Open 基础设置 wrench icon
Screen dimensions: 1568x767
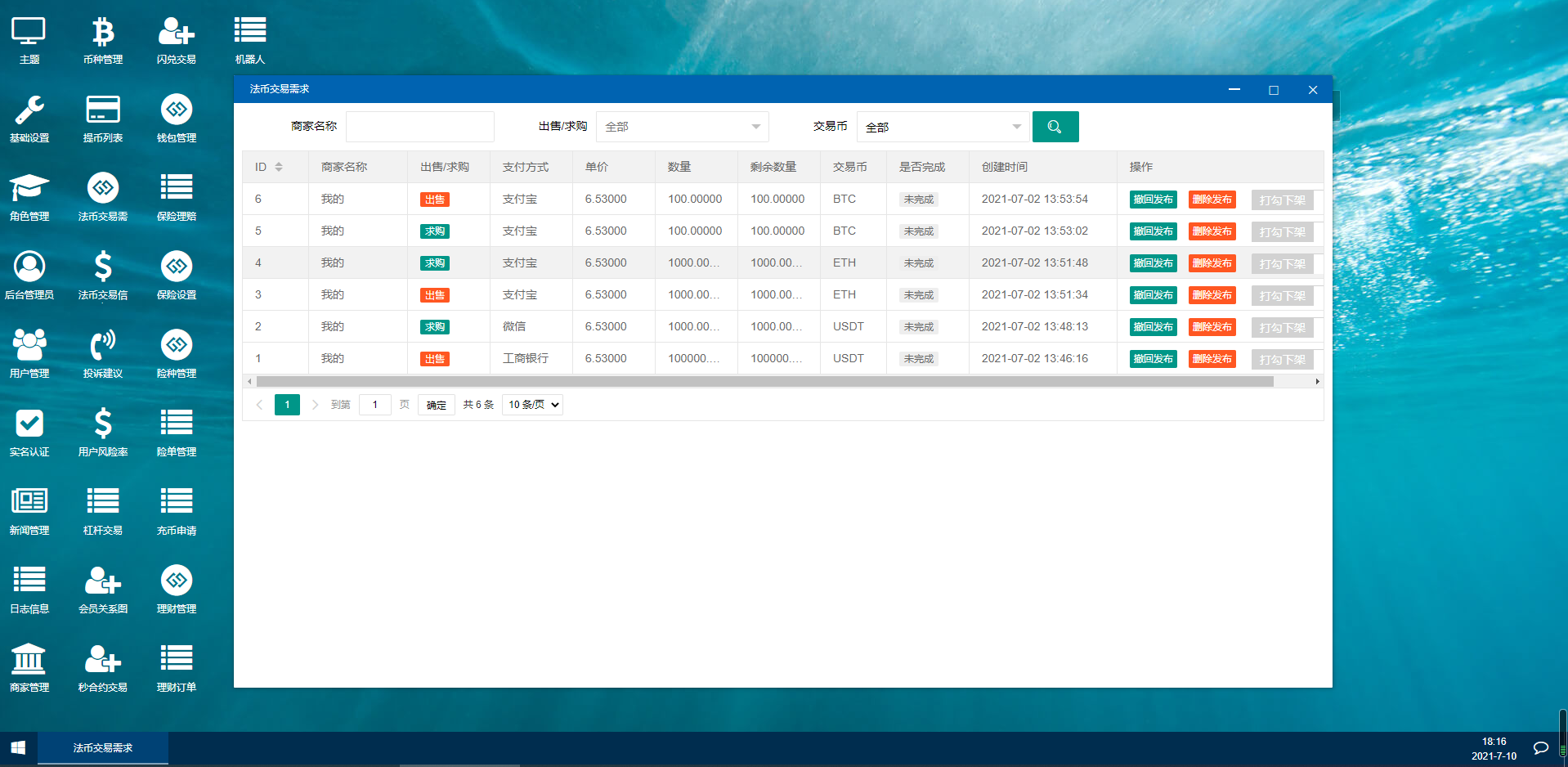click(x=29, y=119)
